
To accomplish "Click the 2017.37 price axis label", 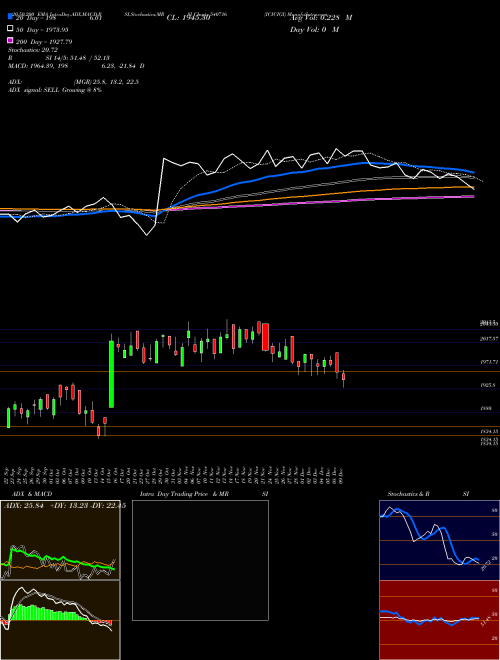I will [x=489, y=338].
